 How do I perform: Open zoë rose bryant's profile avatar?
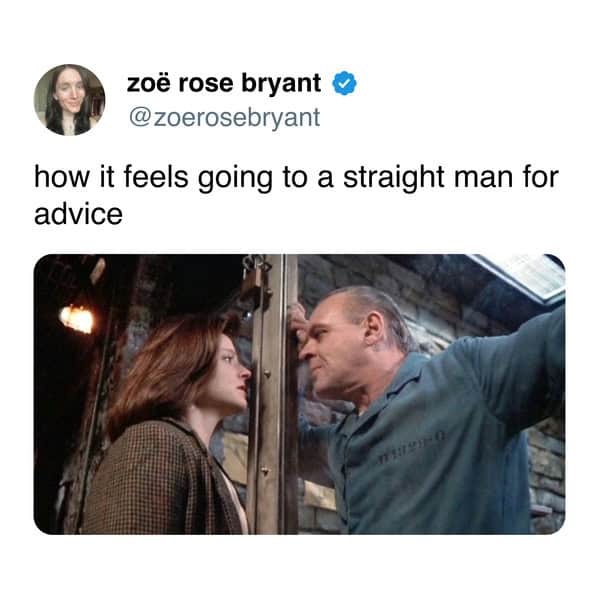click(x=70, y=100)
